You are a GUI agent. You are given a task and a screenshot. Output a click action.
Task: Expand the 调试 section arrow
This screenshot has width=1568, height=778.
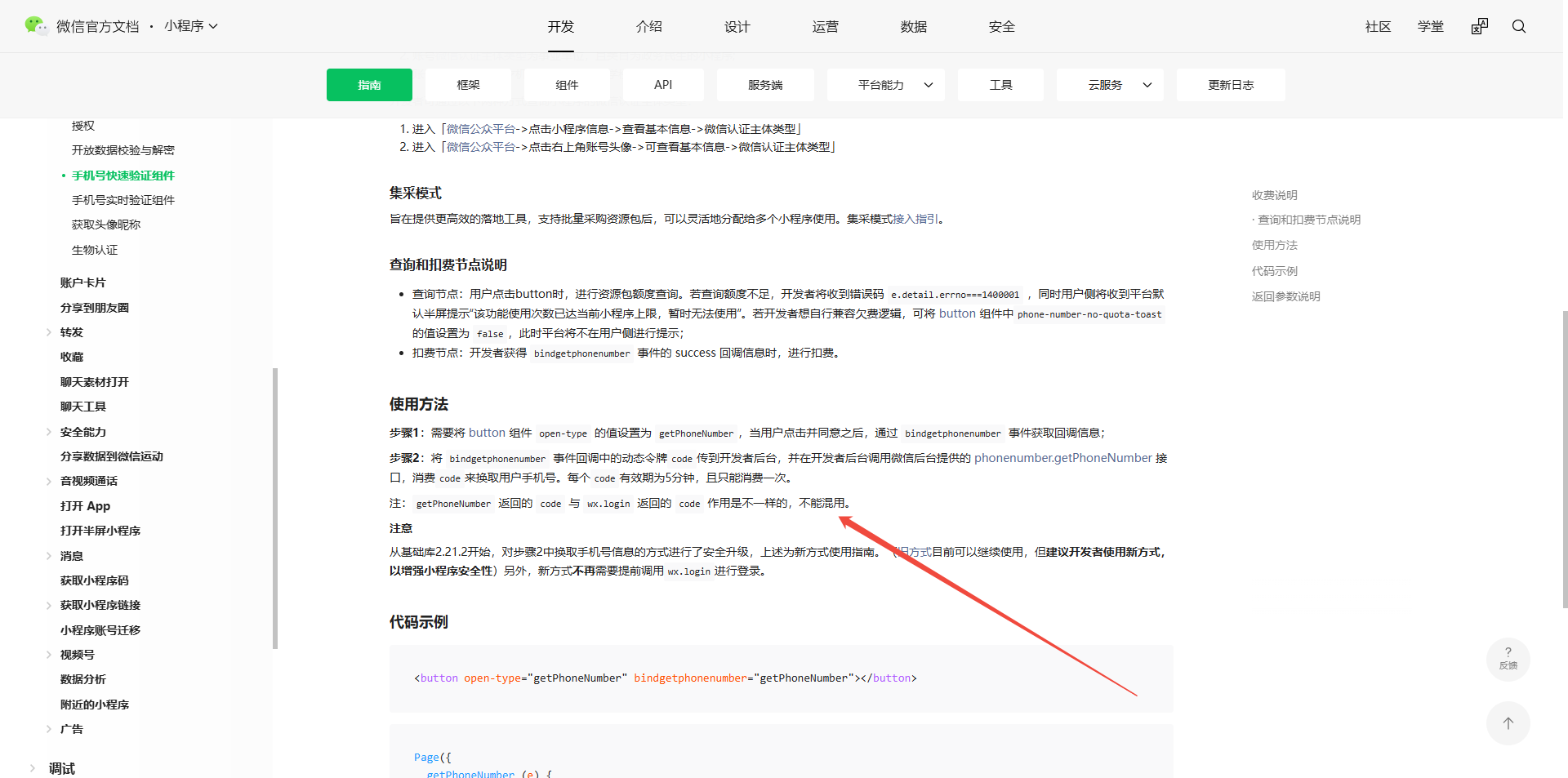pos(33,768)
